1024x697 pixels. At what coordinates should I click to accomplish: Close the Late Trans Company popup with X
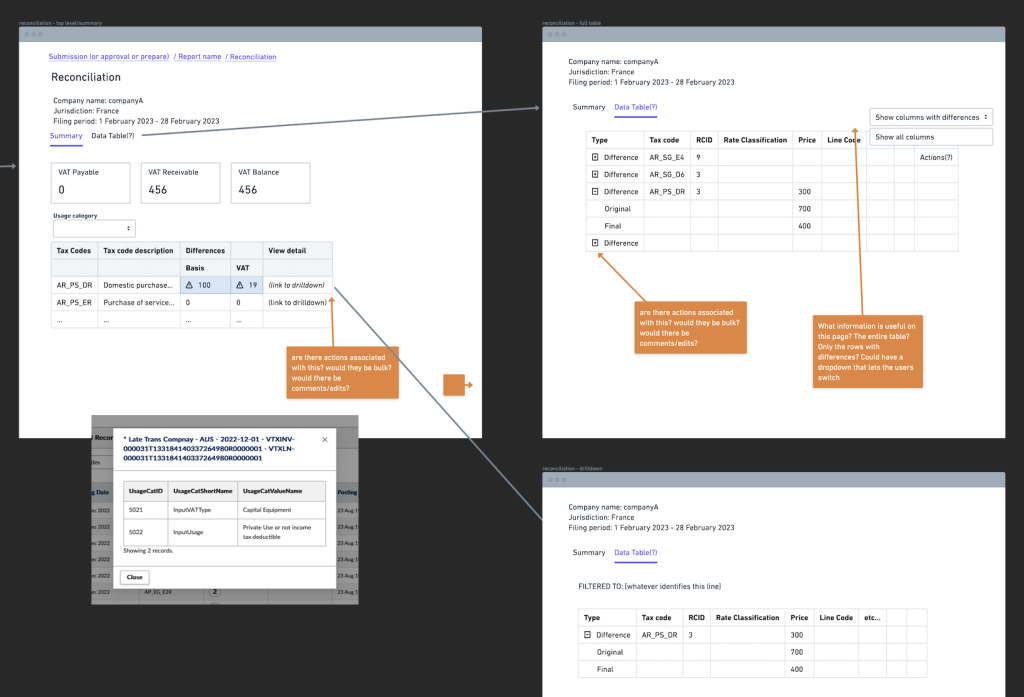click(324, 439)
